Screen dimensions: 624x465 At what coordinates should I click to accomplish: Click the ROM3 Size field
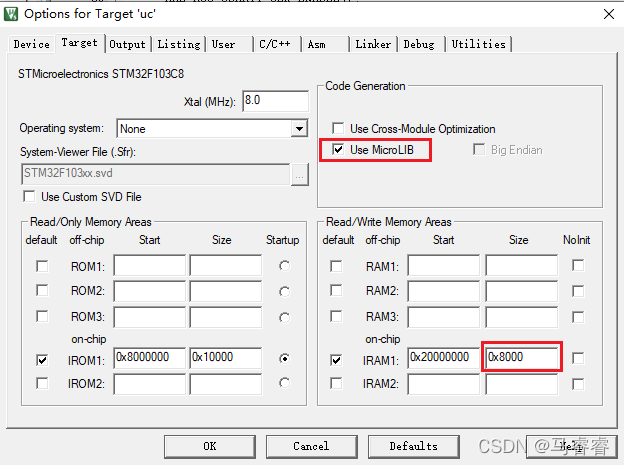(226, 317)
